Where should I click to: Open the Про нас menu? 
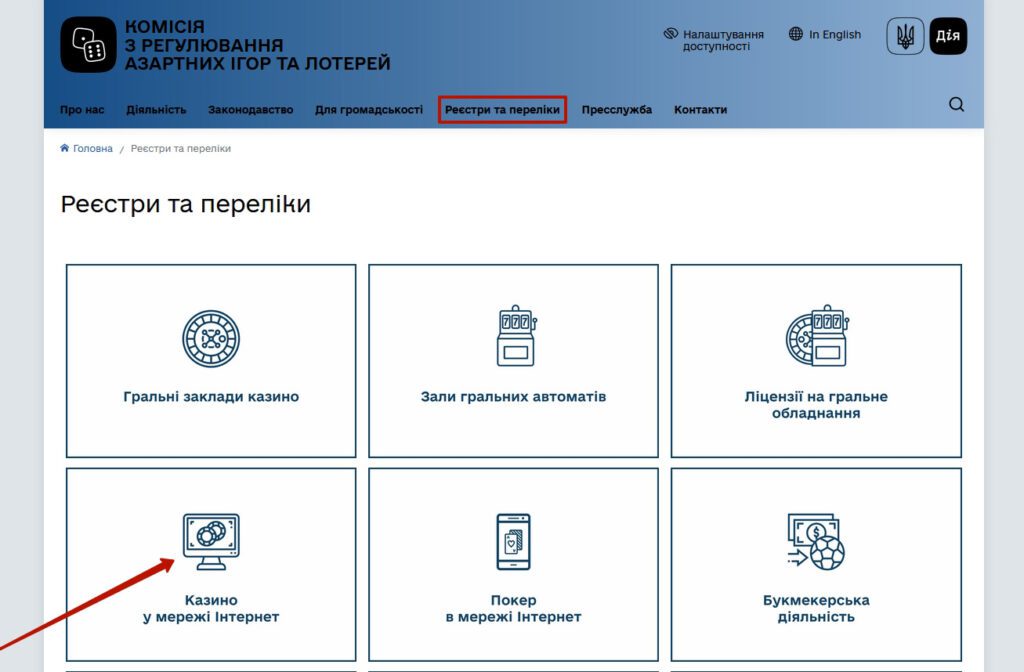click(x=82, y=110)
